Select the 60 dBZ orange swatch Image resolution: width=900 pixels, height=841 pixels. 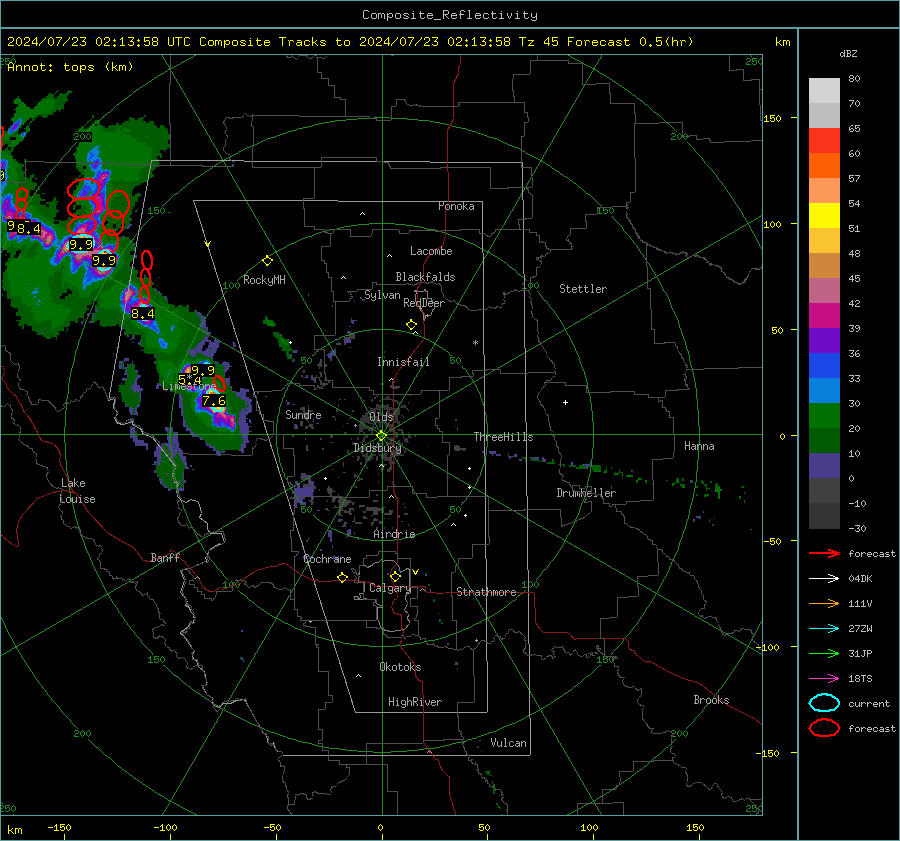824,165
